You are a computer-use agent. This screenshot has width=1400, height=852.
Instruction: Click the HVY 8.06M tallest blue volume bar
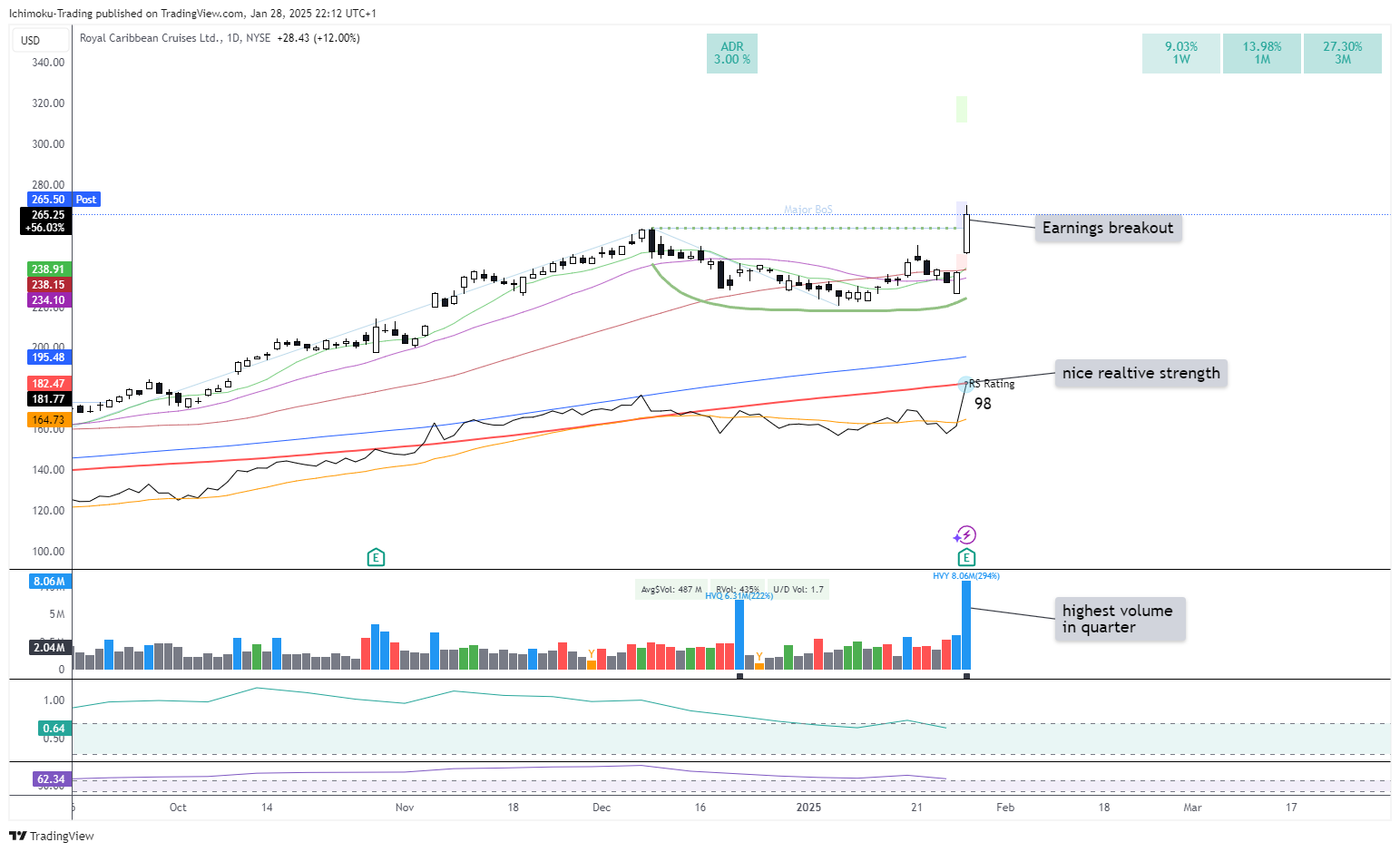(966, 625)
